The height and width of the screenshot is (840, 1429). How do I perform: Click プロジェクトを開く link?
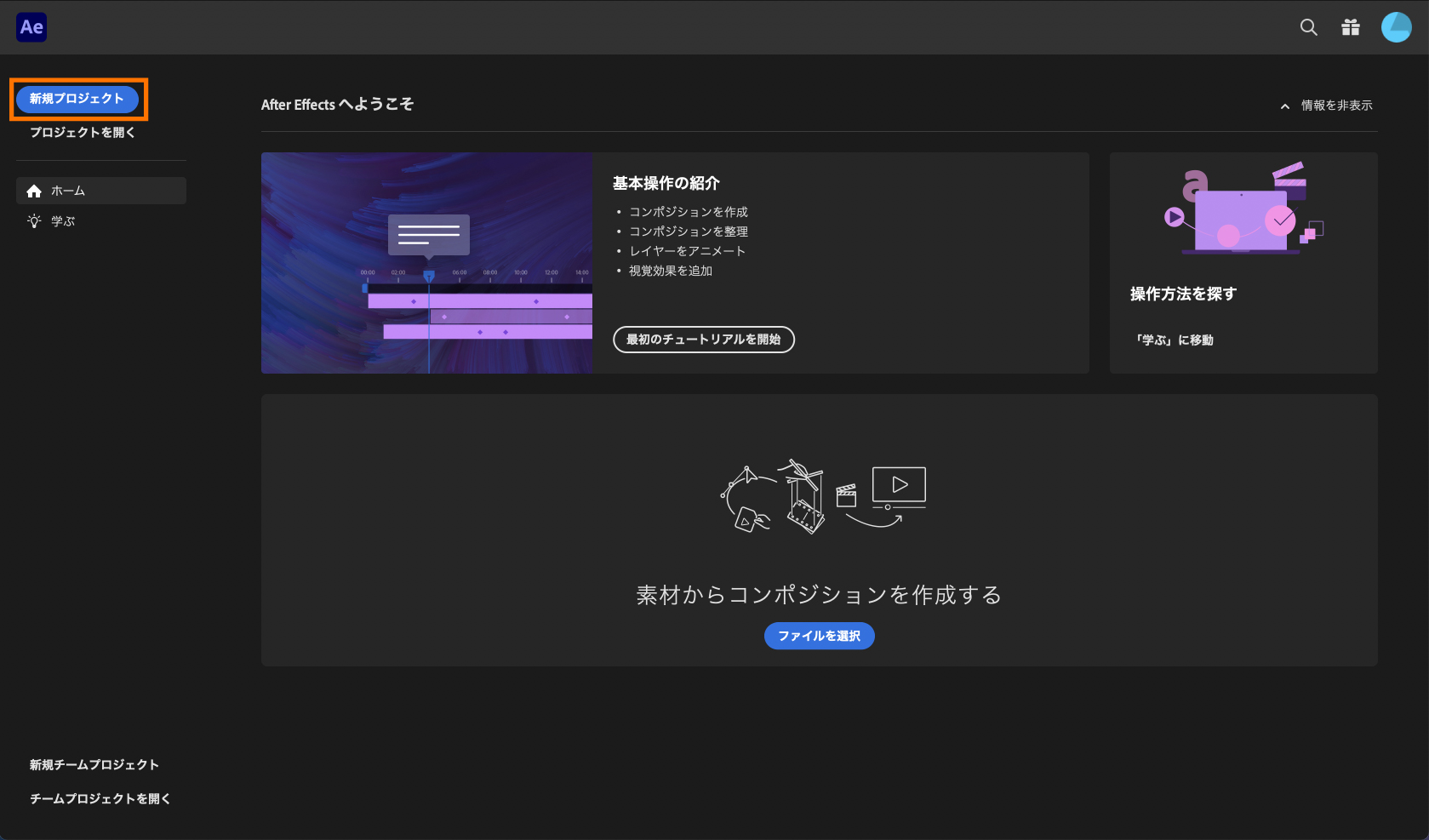[83, 133]
